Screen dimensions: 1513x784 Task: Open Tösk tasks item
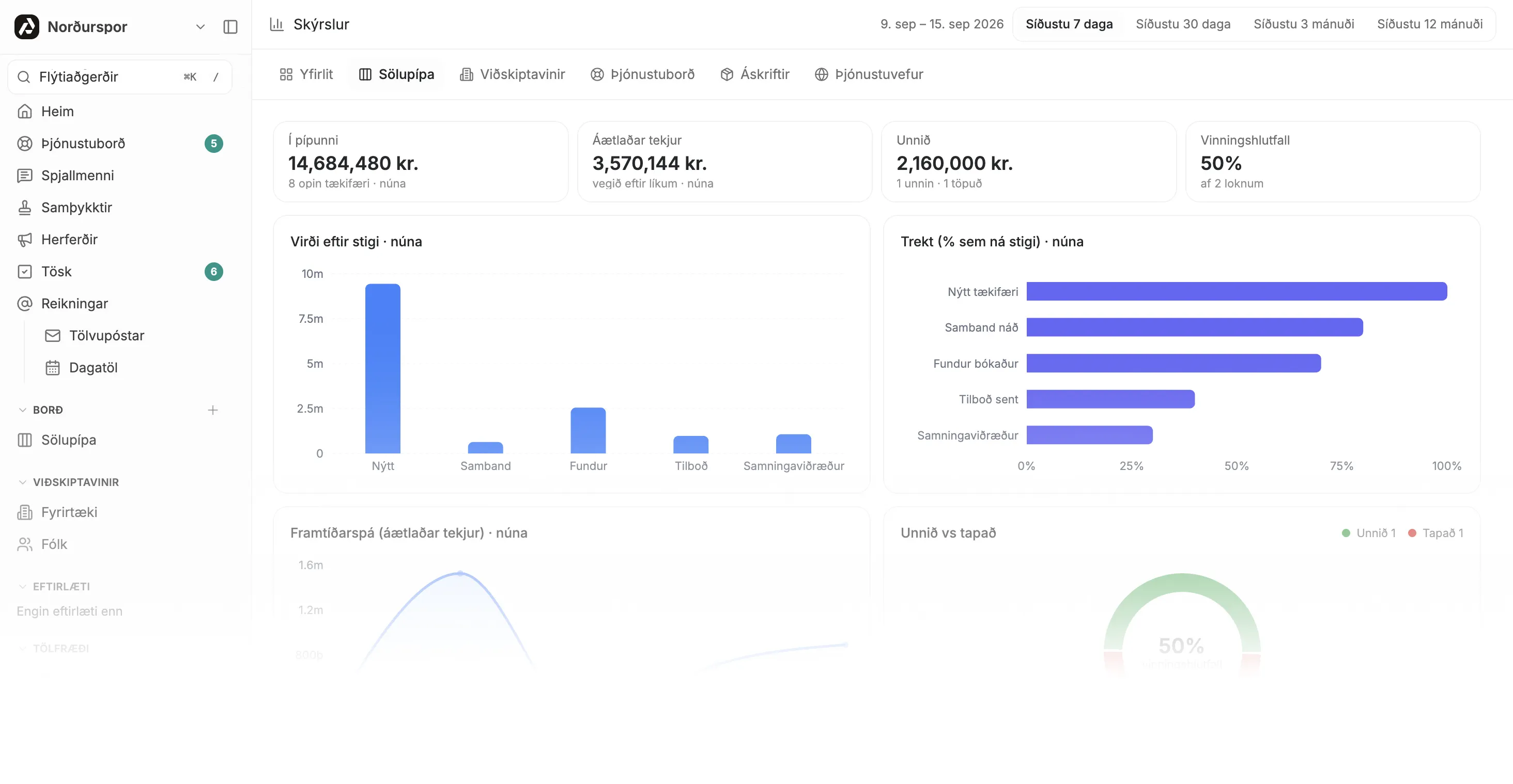120,272
